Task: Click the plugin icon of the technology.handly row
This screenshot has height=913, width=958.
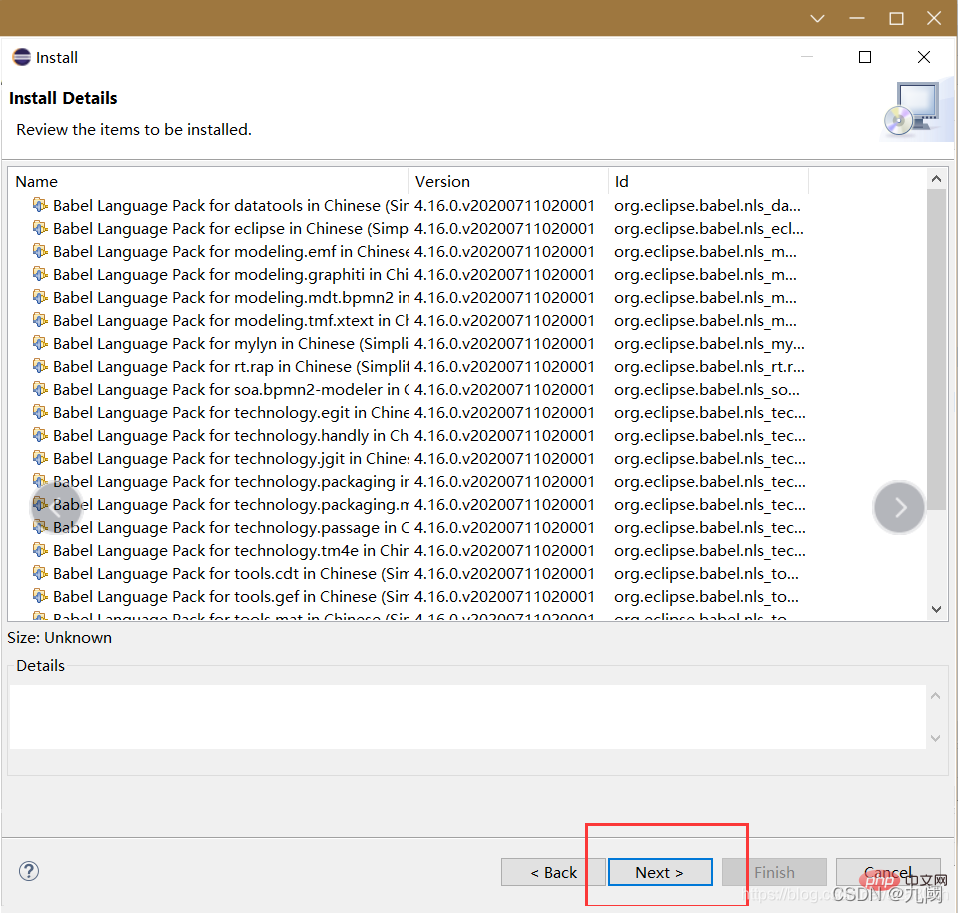Action: coord(40,435)
